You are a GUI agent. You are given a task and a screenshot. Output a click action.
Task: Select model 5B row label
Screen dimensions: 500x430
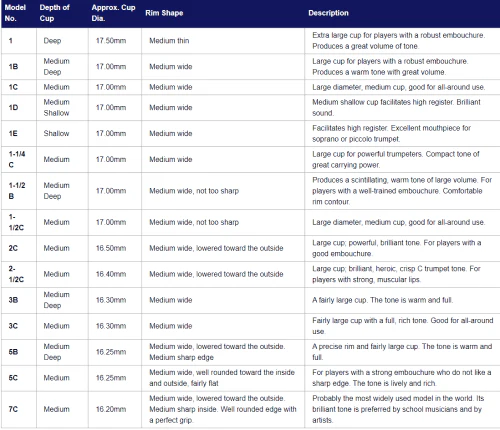(x=13, y=352)
